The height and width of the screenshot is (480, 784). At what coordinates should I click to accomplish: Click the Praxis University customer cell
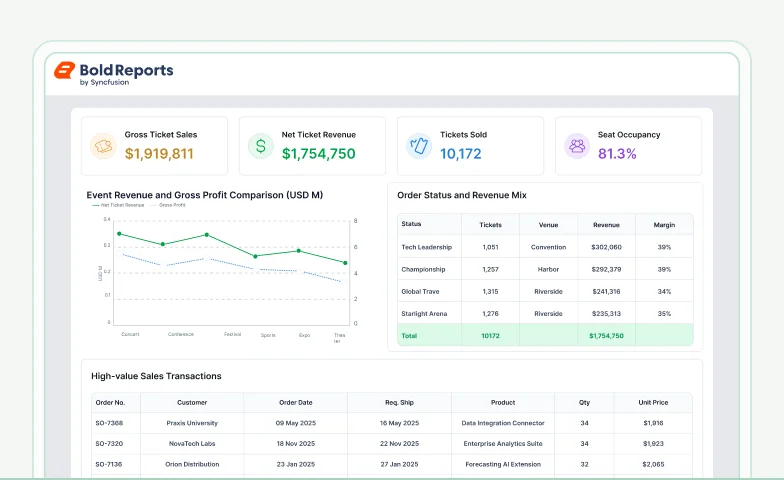coord(192,423)
